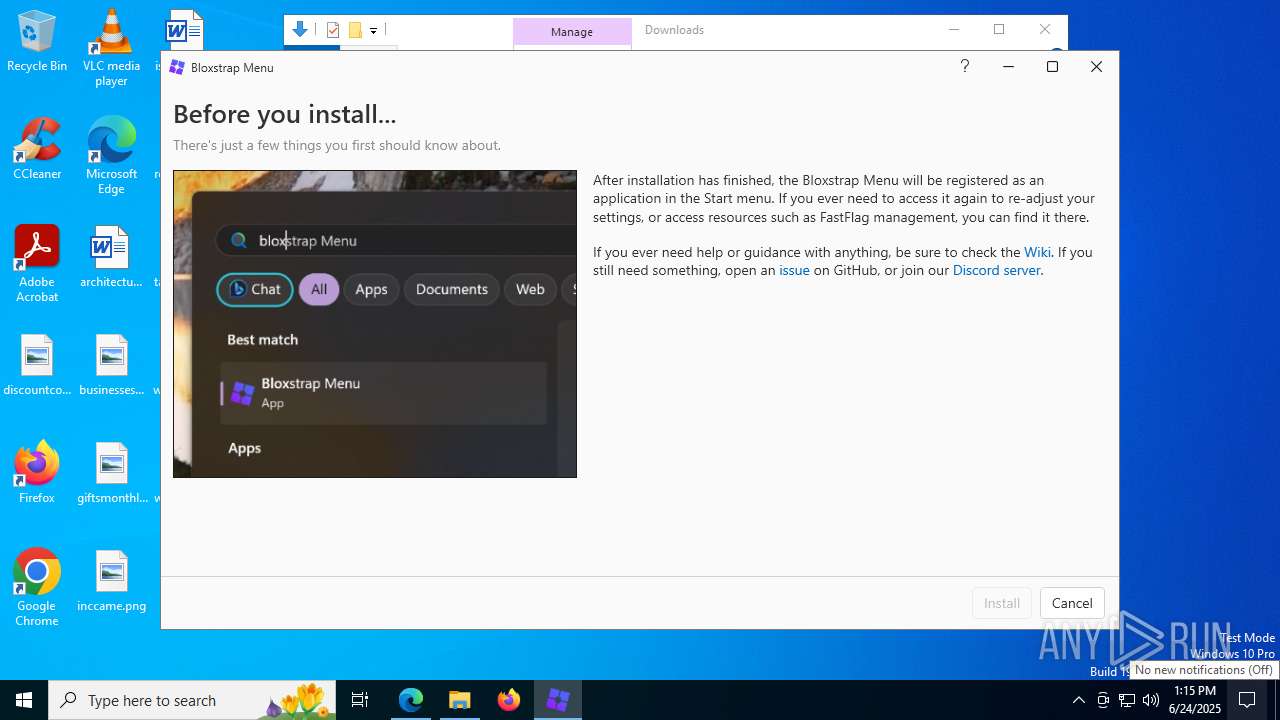The image size is (1280, 720).
Task: Switch to Bloxstrap on the taskbar
Action: click(x=558, y=700)
